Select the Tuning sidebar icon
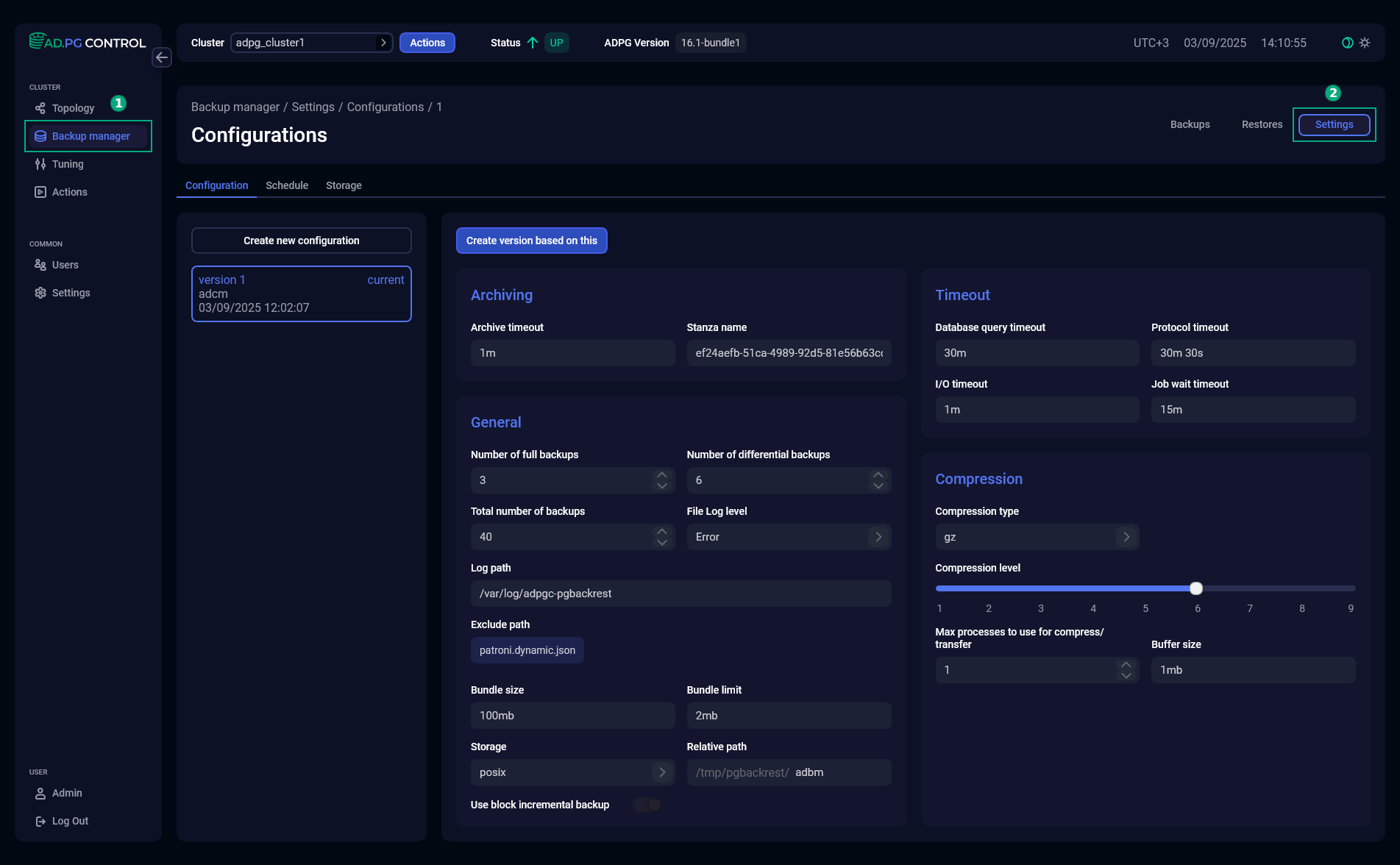The image size is (1400, 865). coord(40,163)
